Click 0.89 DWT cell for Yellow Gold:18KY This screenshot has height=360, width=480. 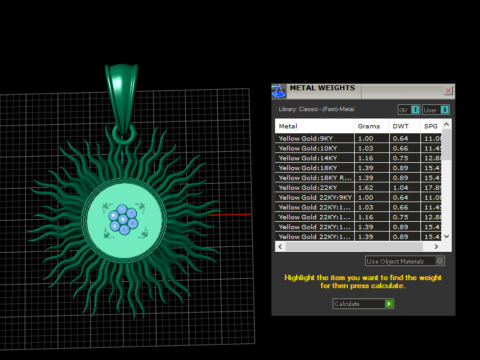(x=405, y=168)
